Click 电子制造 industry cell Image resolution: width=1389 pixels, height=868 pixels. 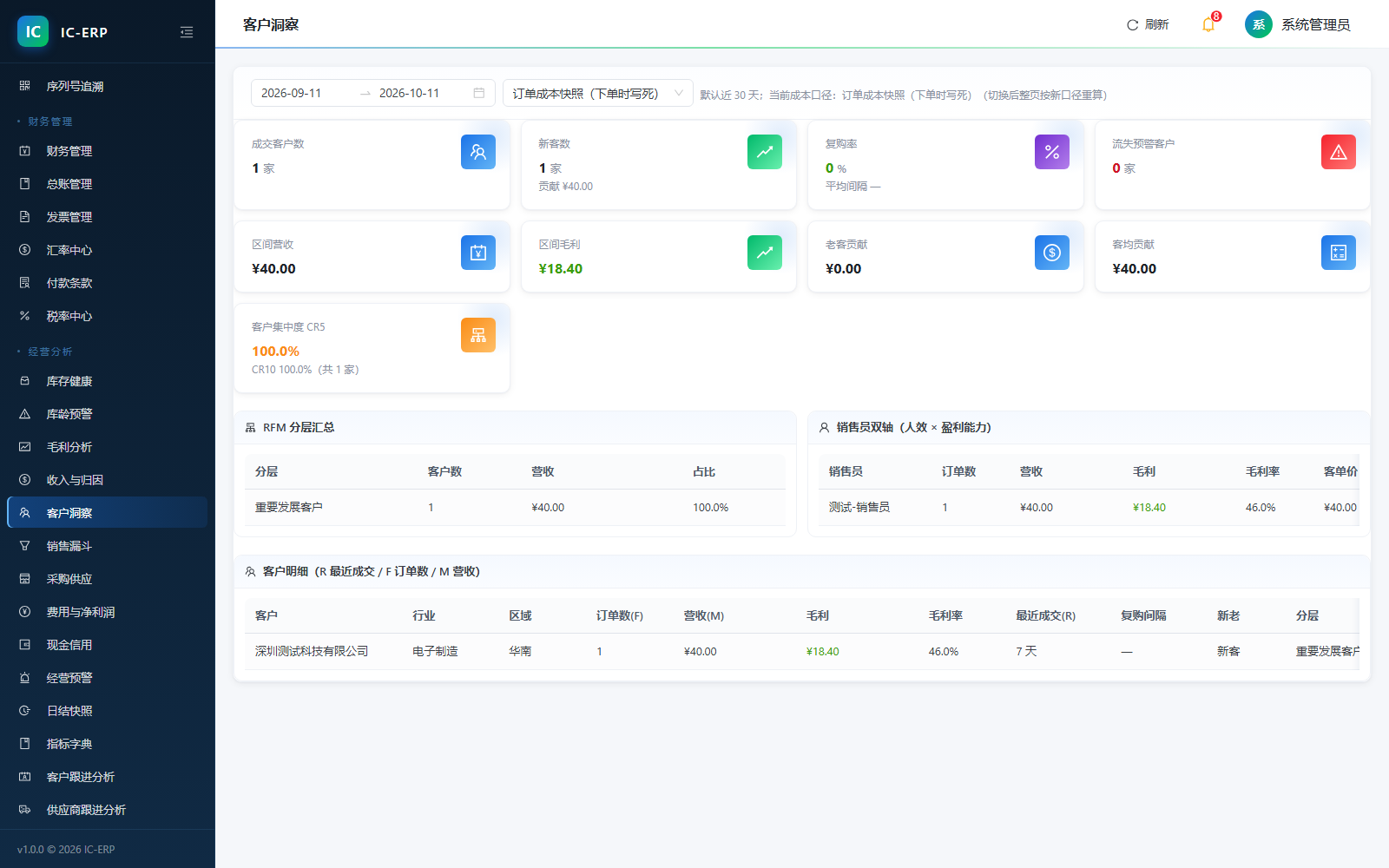435,652
